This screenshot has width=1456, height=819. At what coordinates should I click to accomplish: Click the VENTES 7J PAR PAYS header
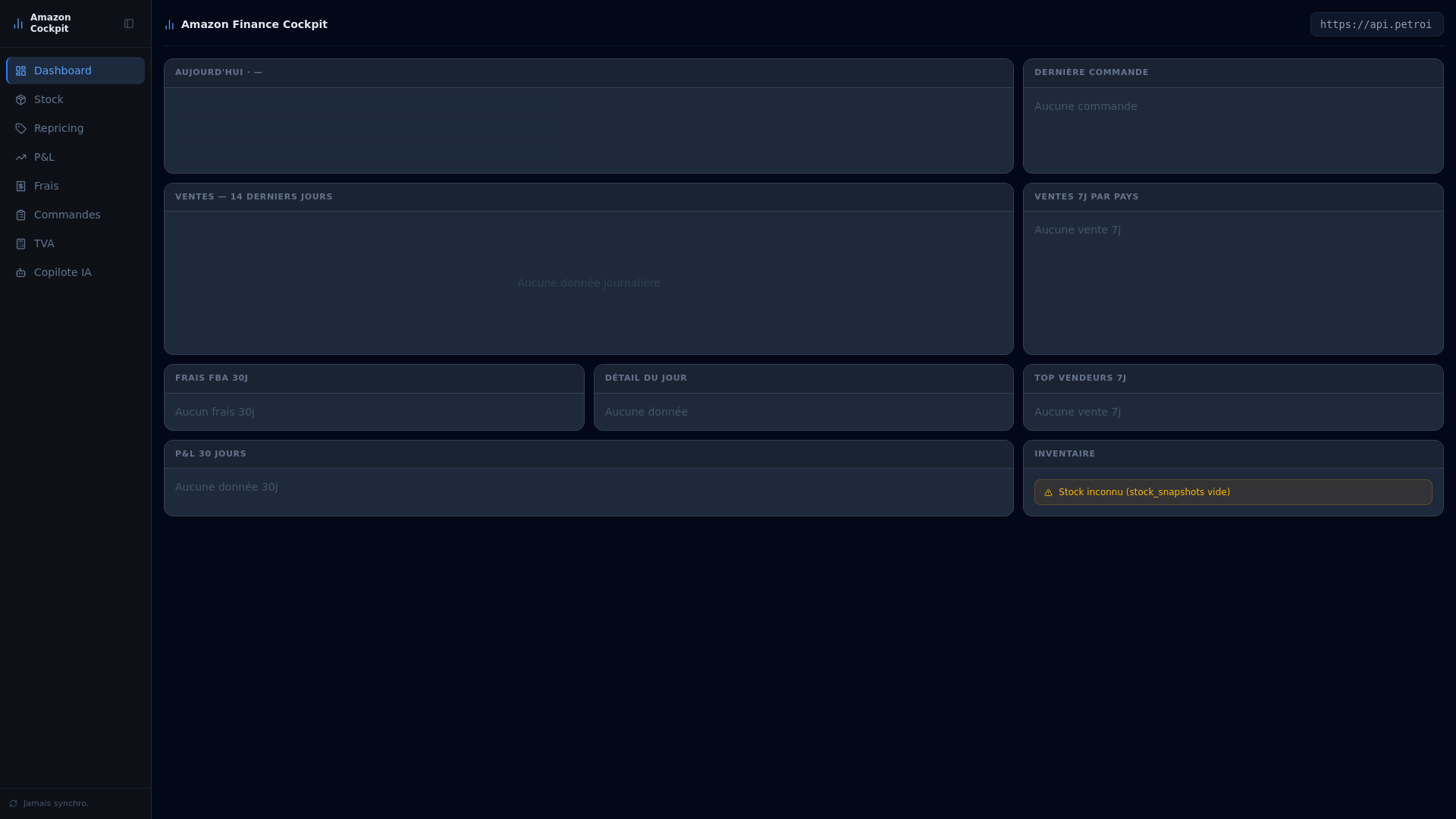(1233, 197)
